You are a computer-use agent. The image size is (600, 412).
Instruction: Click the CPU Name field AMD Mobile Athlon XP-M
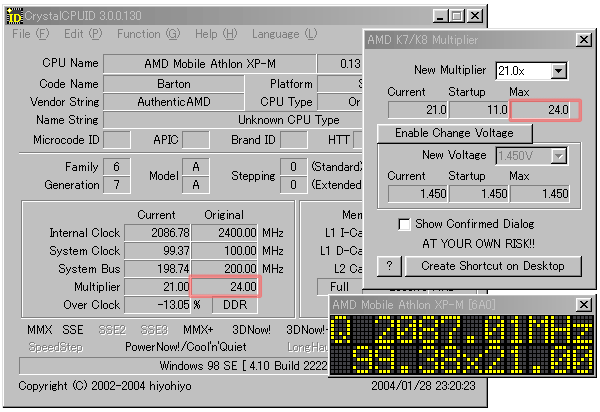(x=210, y=64)
